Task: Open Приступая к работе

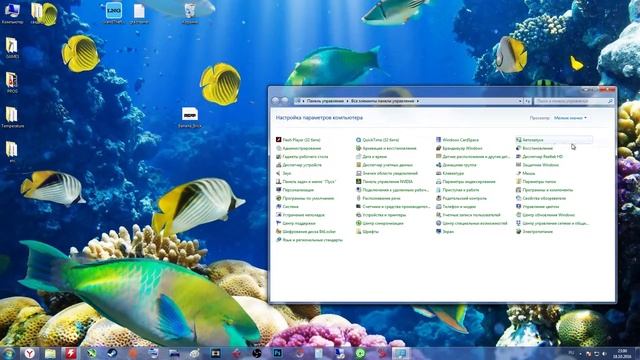Action: pos(458,190)
